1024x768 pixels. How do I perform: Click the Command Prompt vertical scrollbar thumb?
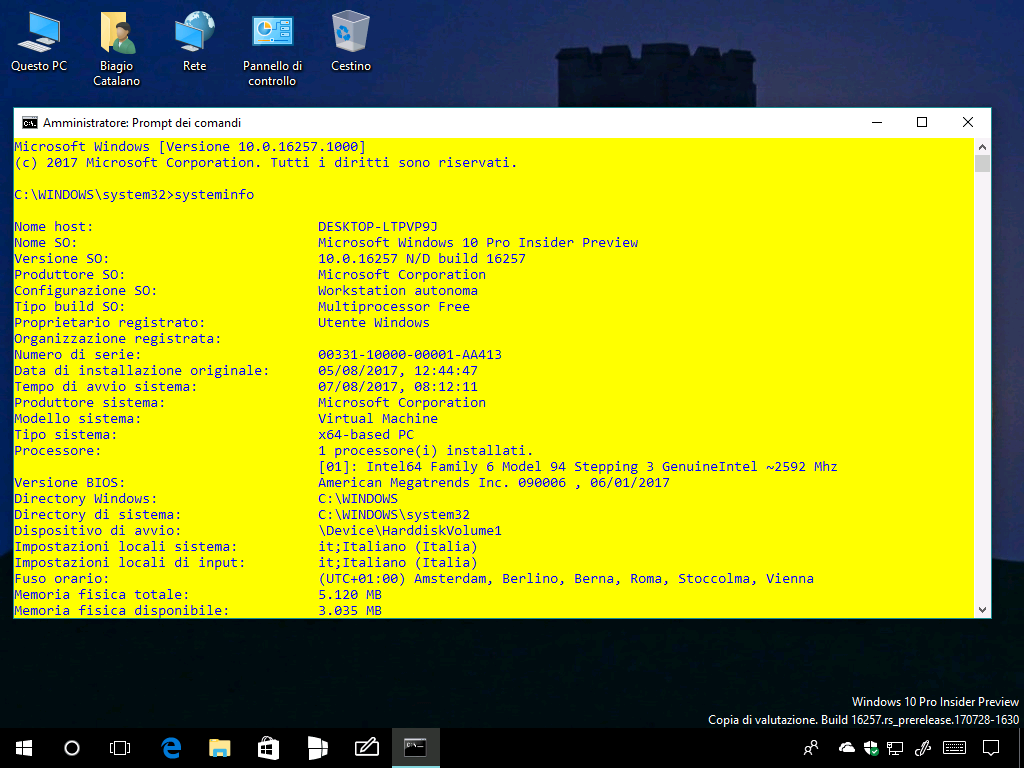[982, 163]
